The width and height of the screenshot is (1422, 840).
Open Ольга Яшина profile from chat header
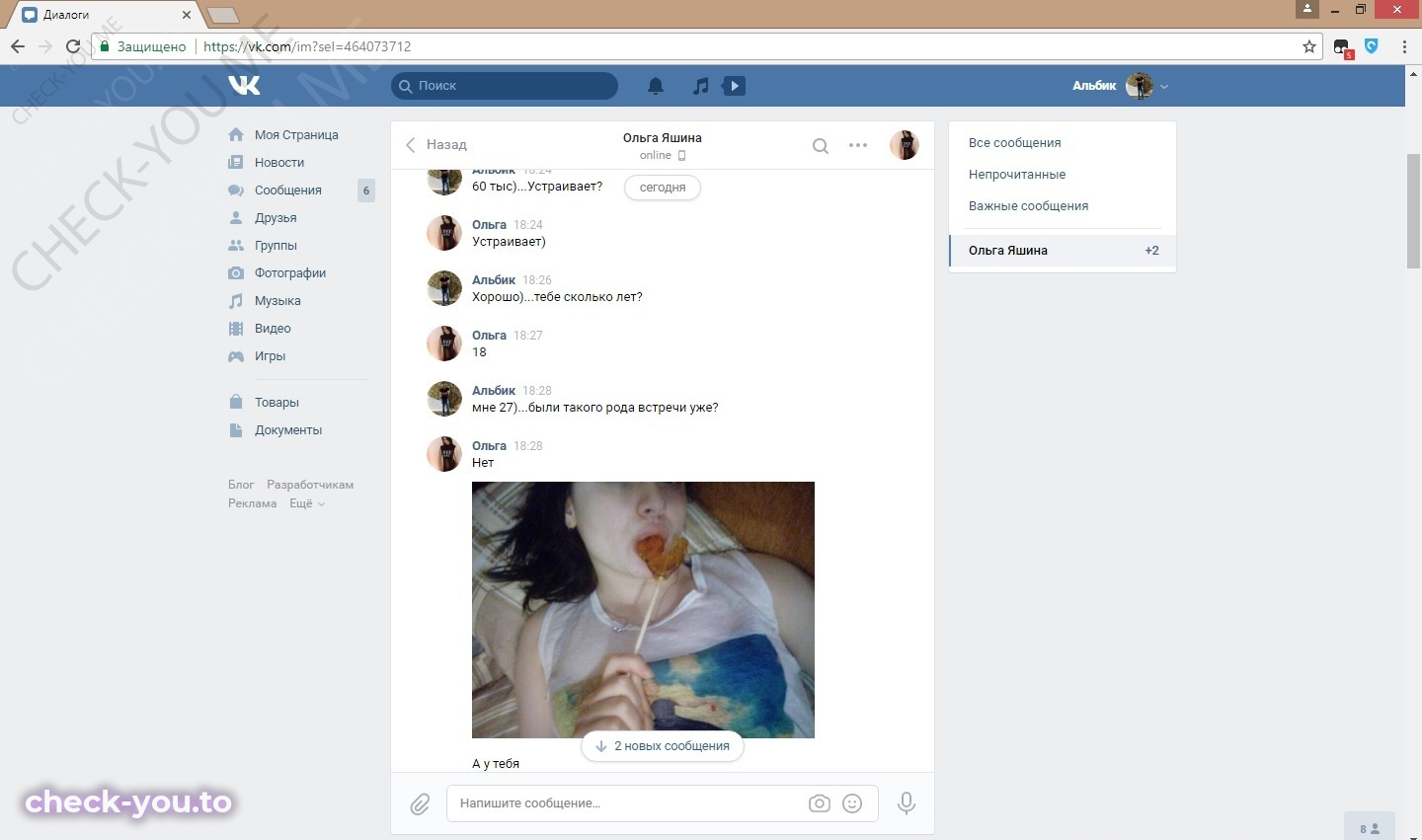click(x=663, y=138)
